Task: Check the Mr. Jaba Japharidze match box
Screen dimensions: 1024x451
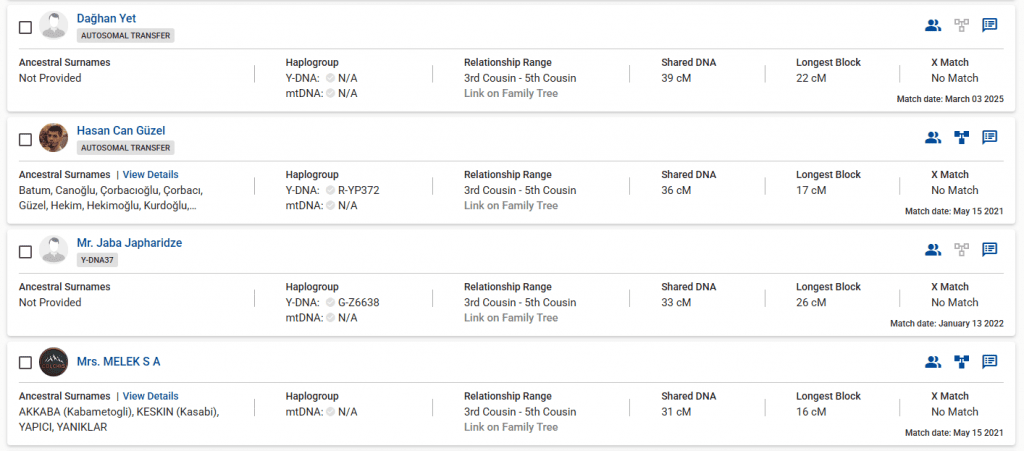Action: [26, 251]
